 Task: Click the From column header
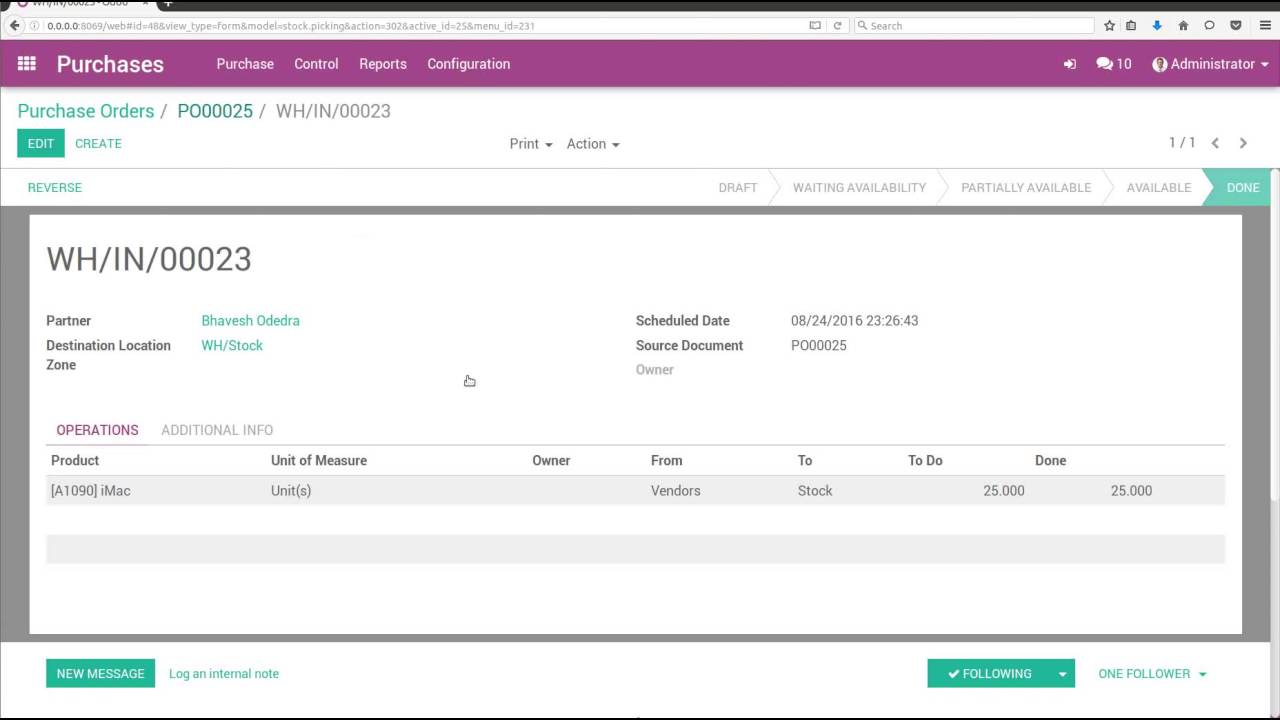pos(666,461)
